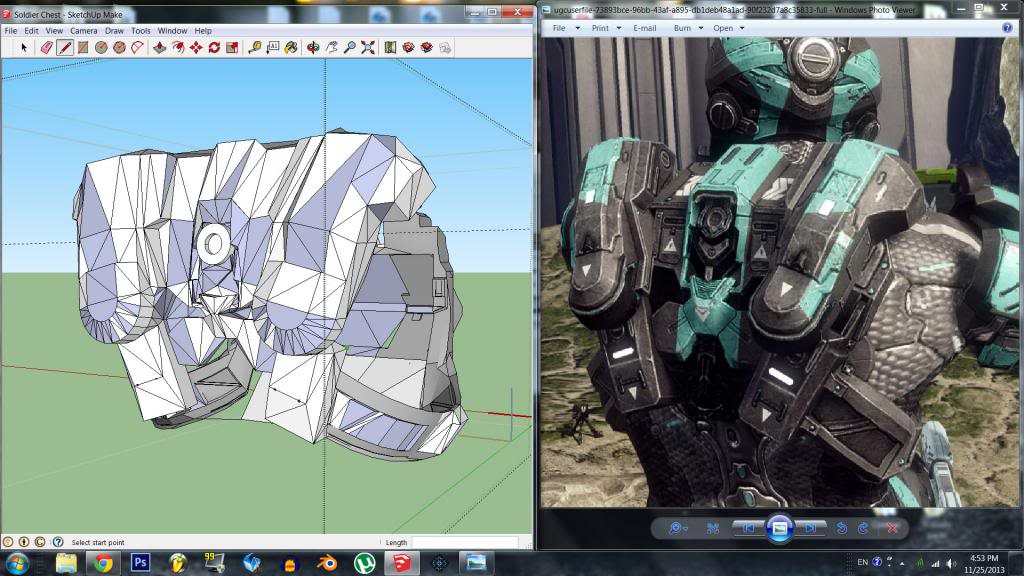The height and width of the screenshot is (576, 1024).
Task: Click the actual size button in Photo Viewer
Action: 712,528
